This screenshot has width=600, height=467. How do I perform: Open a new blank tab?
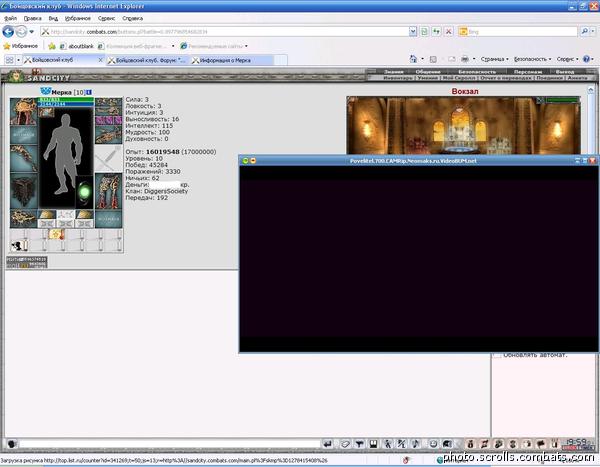point(281,60)
